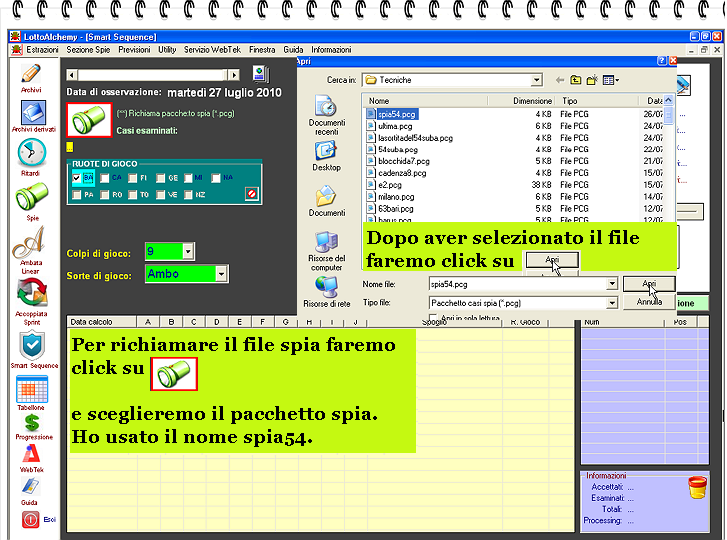Open Risorse di rete in dialog
Screen dimensions: 727x540
point(326,292)
